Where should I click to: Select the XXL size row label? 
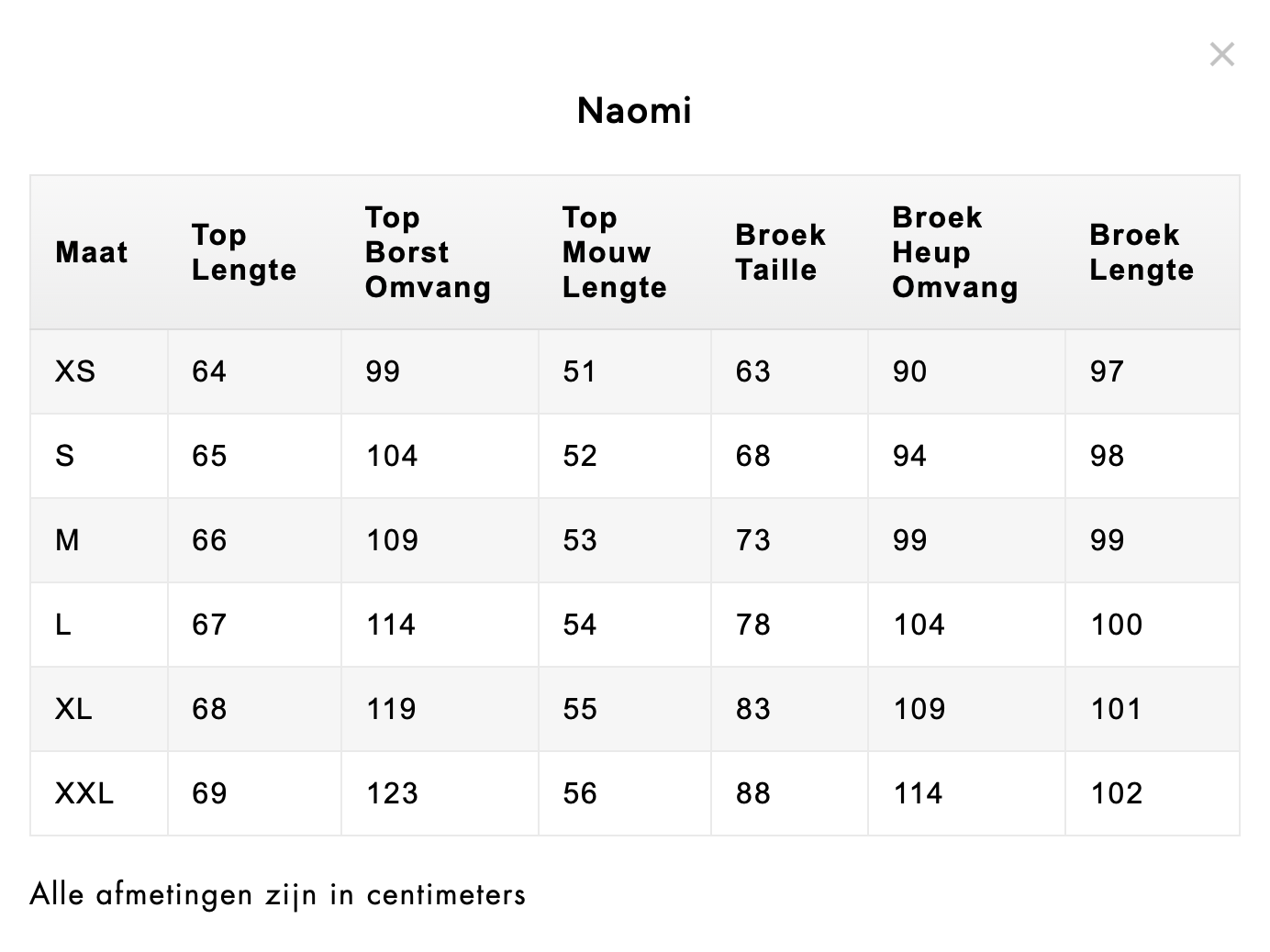coord(84,793)
